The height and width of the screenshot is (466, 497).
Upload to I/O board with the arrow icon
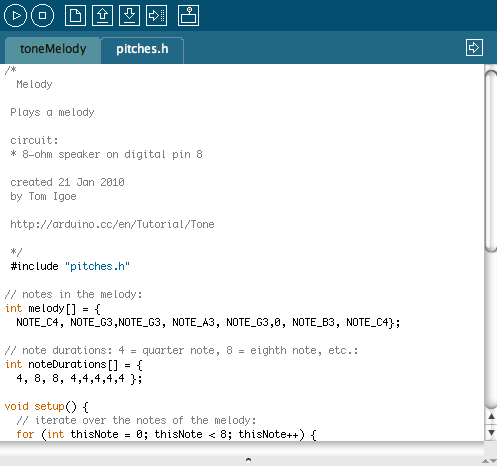pos(156,15)
